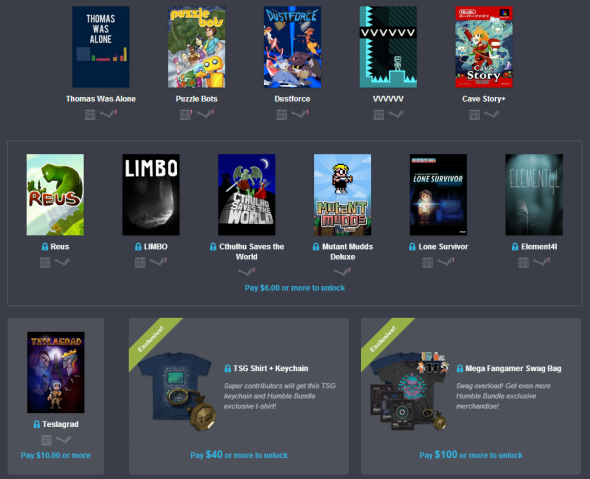
Task: Select the 'Dustforce' title text
Action: coord(292,99)
